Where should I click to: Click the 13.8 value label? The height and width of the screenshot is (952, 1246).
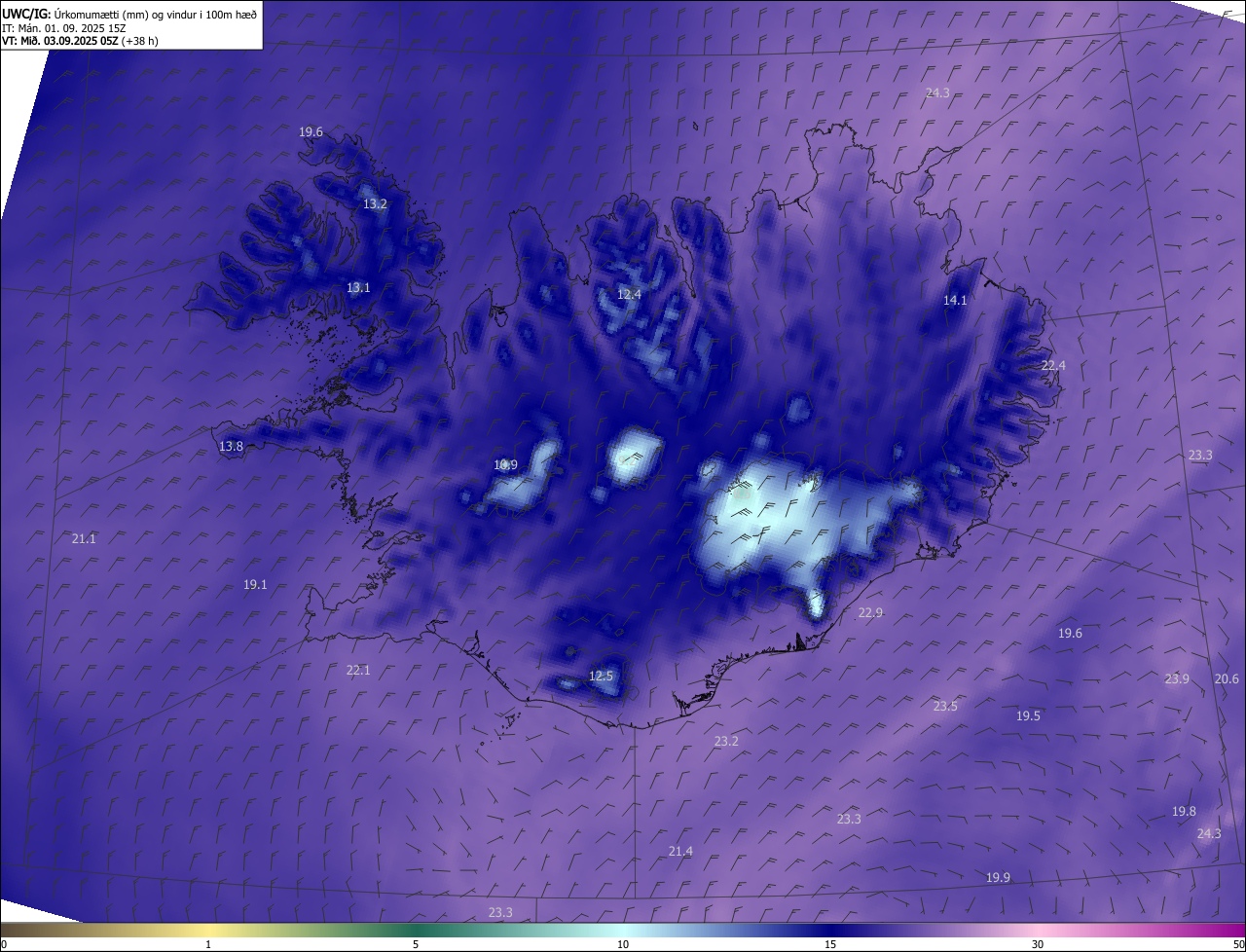click(x=231, y=447)
